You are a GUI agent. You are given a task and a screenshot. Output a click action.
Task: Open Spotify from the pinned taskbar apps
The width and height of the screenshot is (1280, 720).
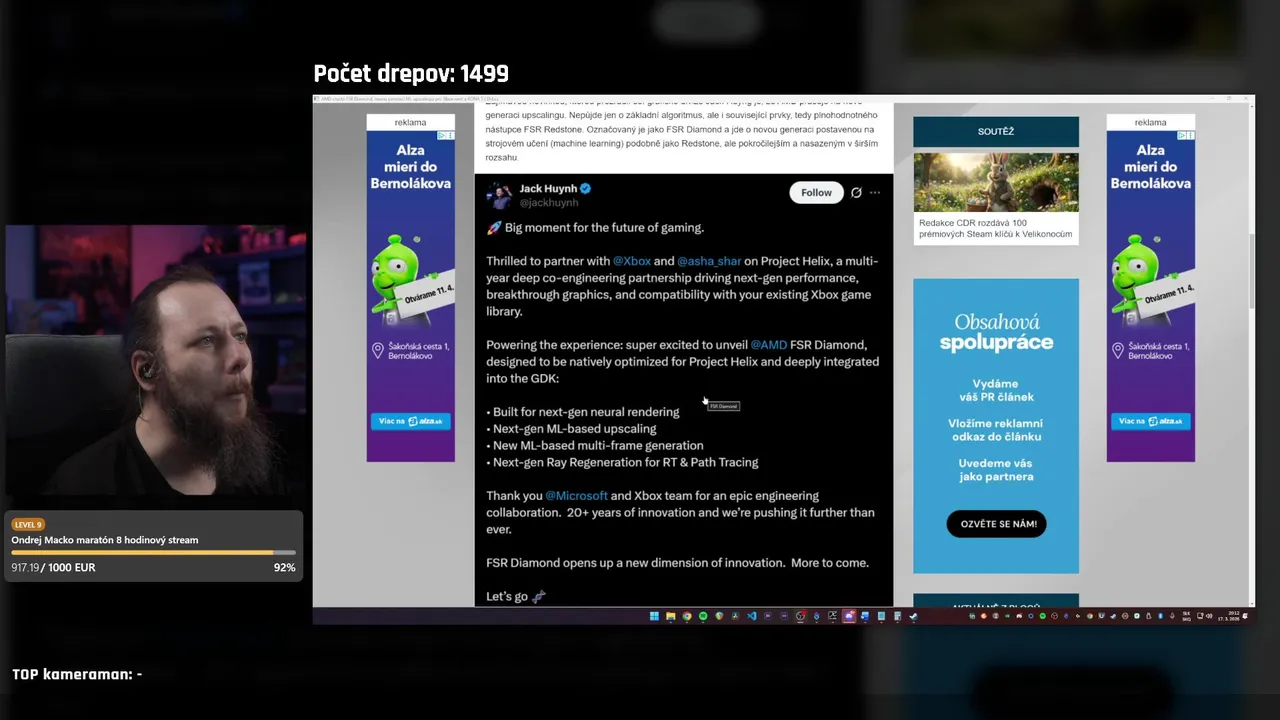[703, 616]
